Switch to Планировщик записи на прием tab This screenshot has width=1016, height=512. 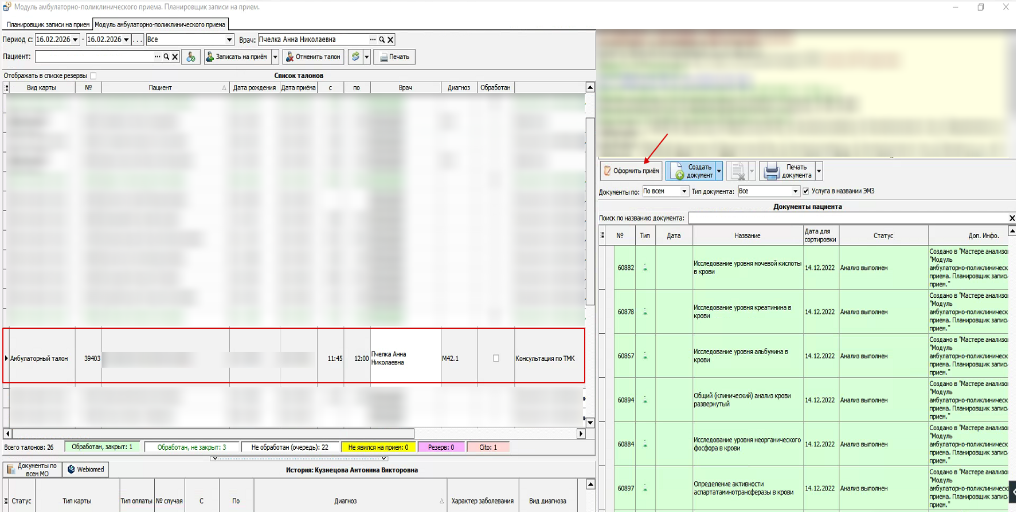pos(47,22)
